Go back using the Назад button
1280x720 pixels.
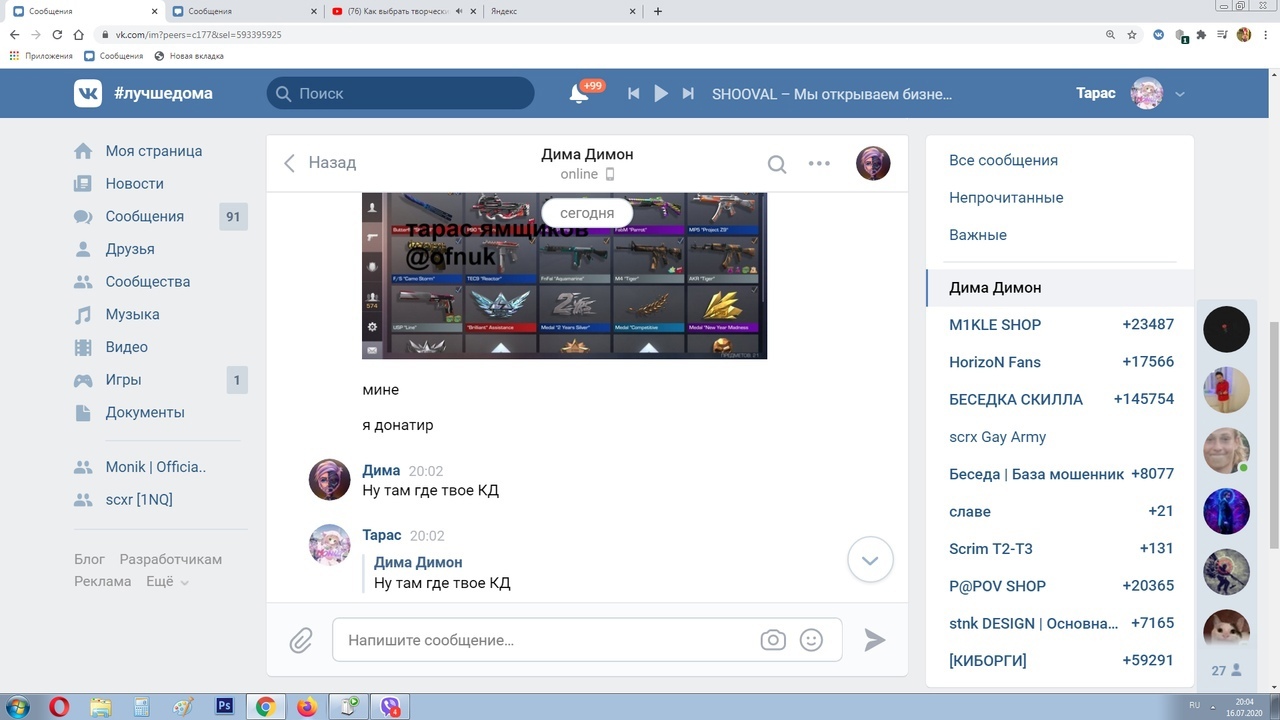tap(320, 163)
